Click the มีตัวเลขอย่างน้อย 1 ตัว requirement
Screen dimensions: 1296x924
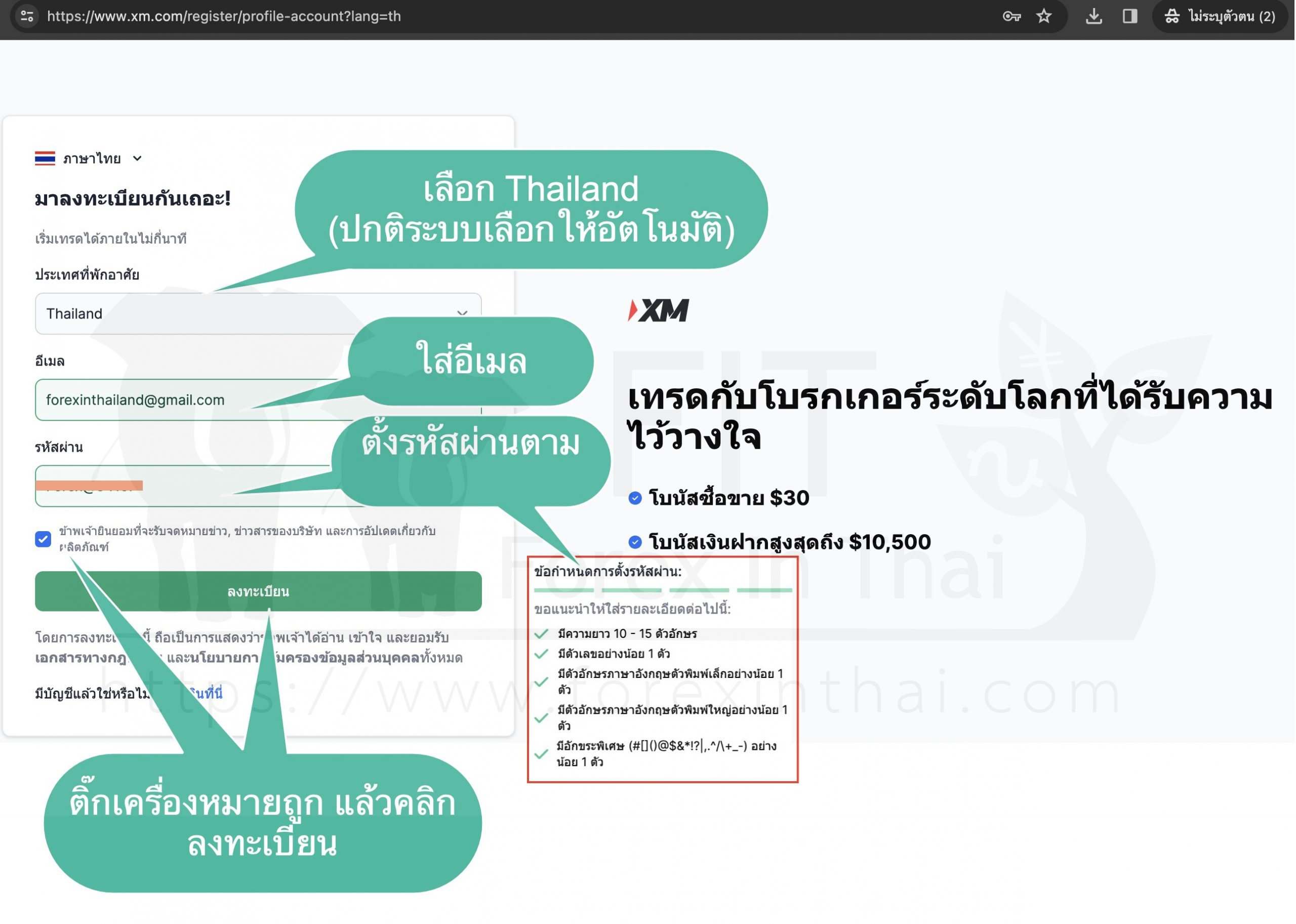(614, 654)
